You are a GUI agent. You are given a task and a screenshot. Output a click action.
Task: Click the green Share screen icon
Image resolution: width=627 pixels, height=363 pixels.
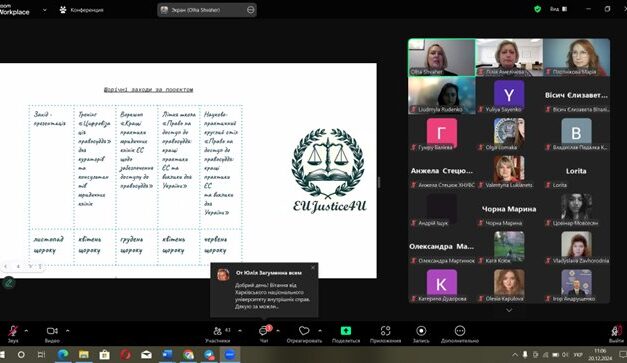click(x=346, y=331)
